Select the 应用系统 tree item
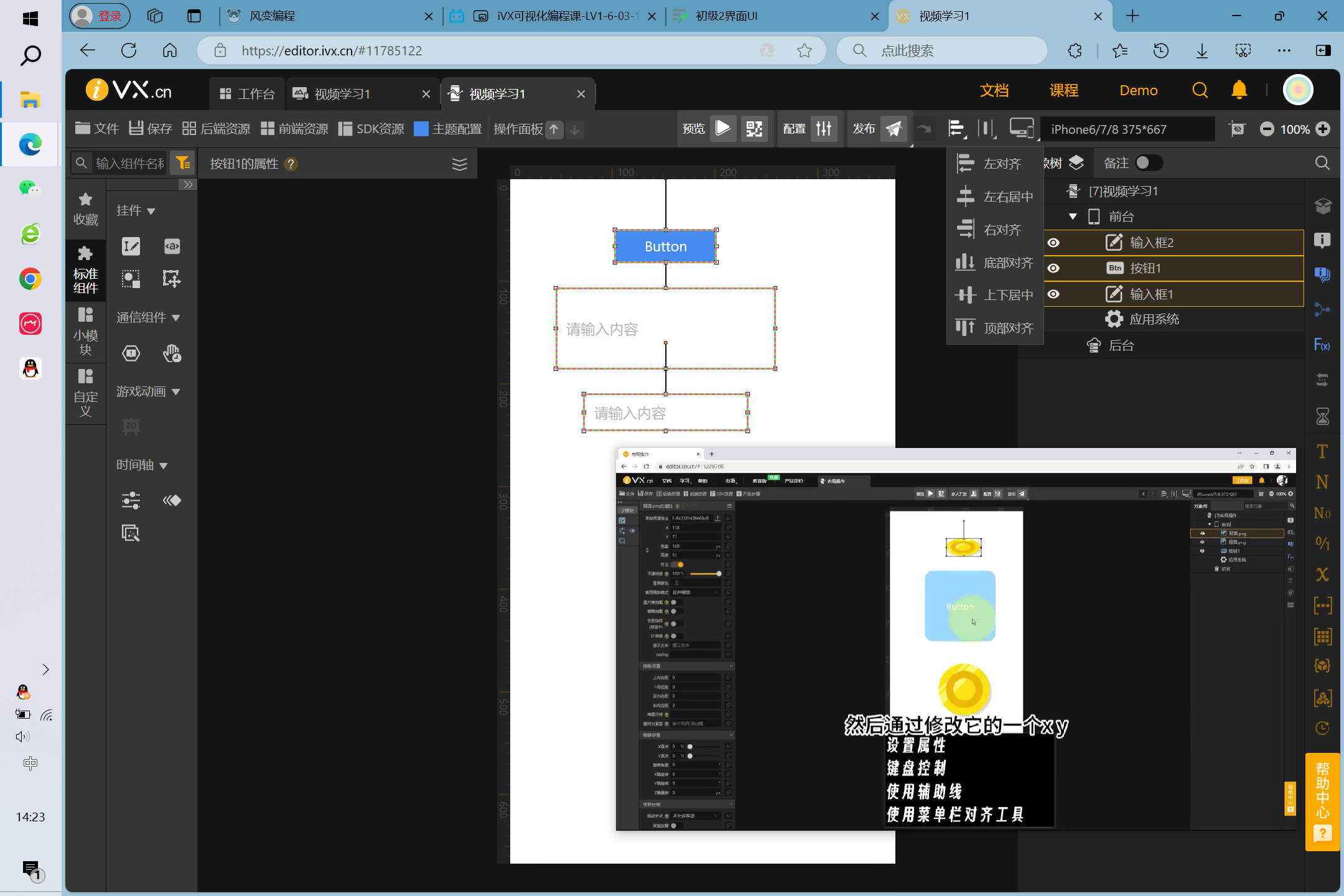The image size is (1344, 896). [1154, 319]
